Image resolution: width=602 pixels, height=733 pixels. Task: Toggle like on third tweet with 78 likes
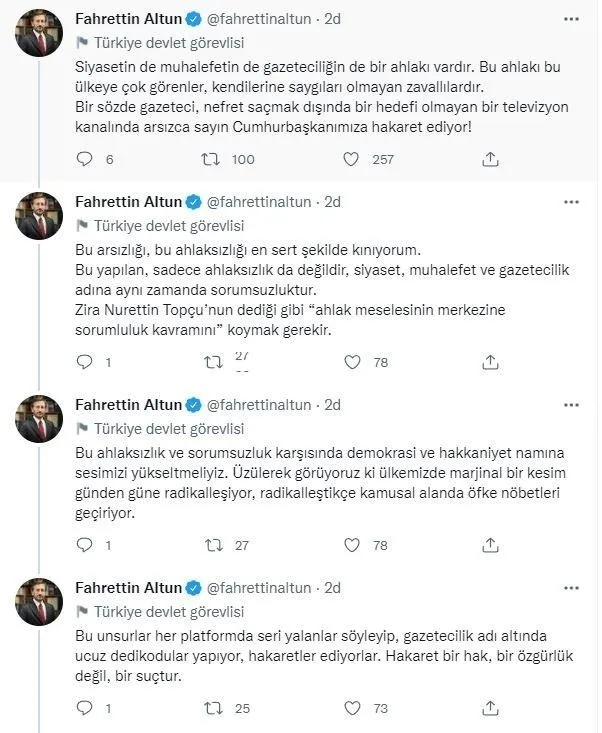(x=351, y=546)
